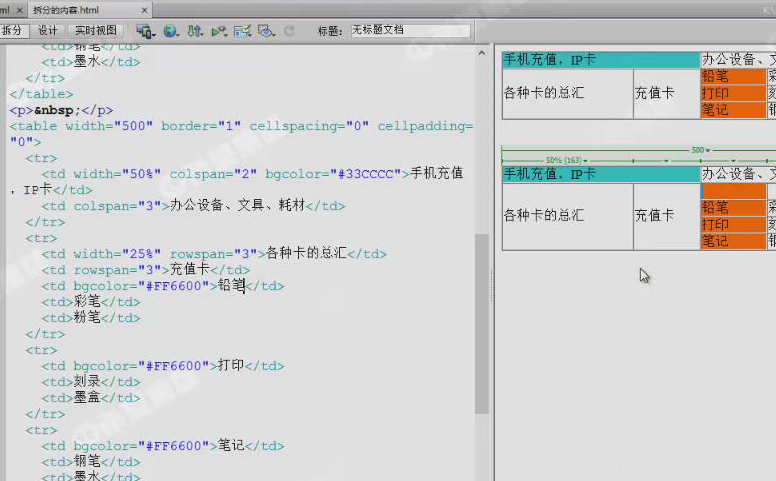Enable 实时视图 live view
The height and width of the screenshot is (481, 776).
coord(96,31)
